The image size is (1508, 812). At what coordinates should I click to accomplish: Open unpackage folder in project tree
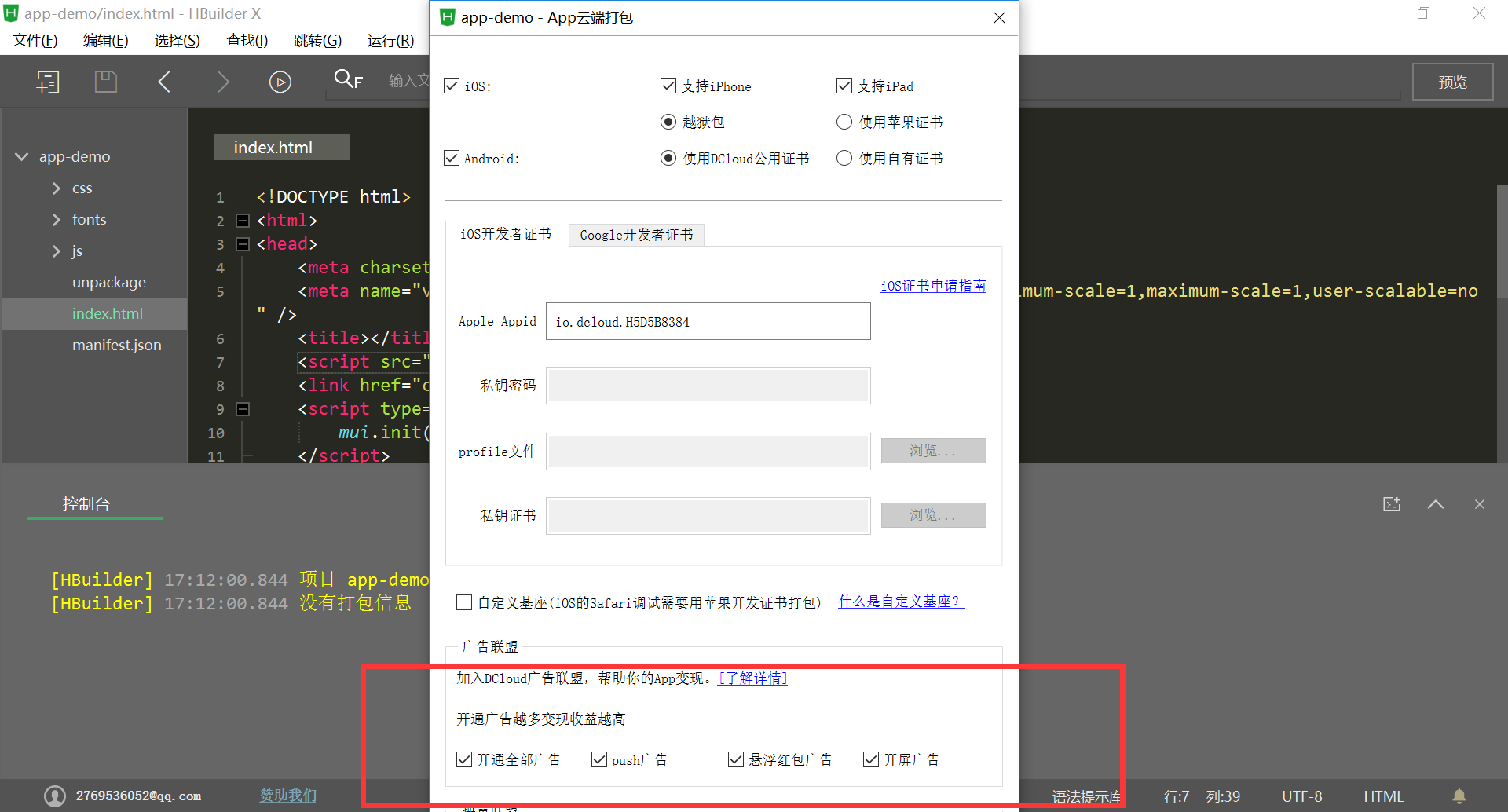109,283
